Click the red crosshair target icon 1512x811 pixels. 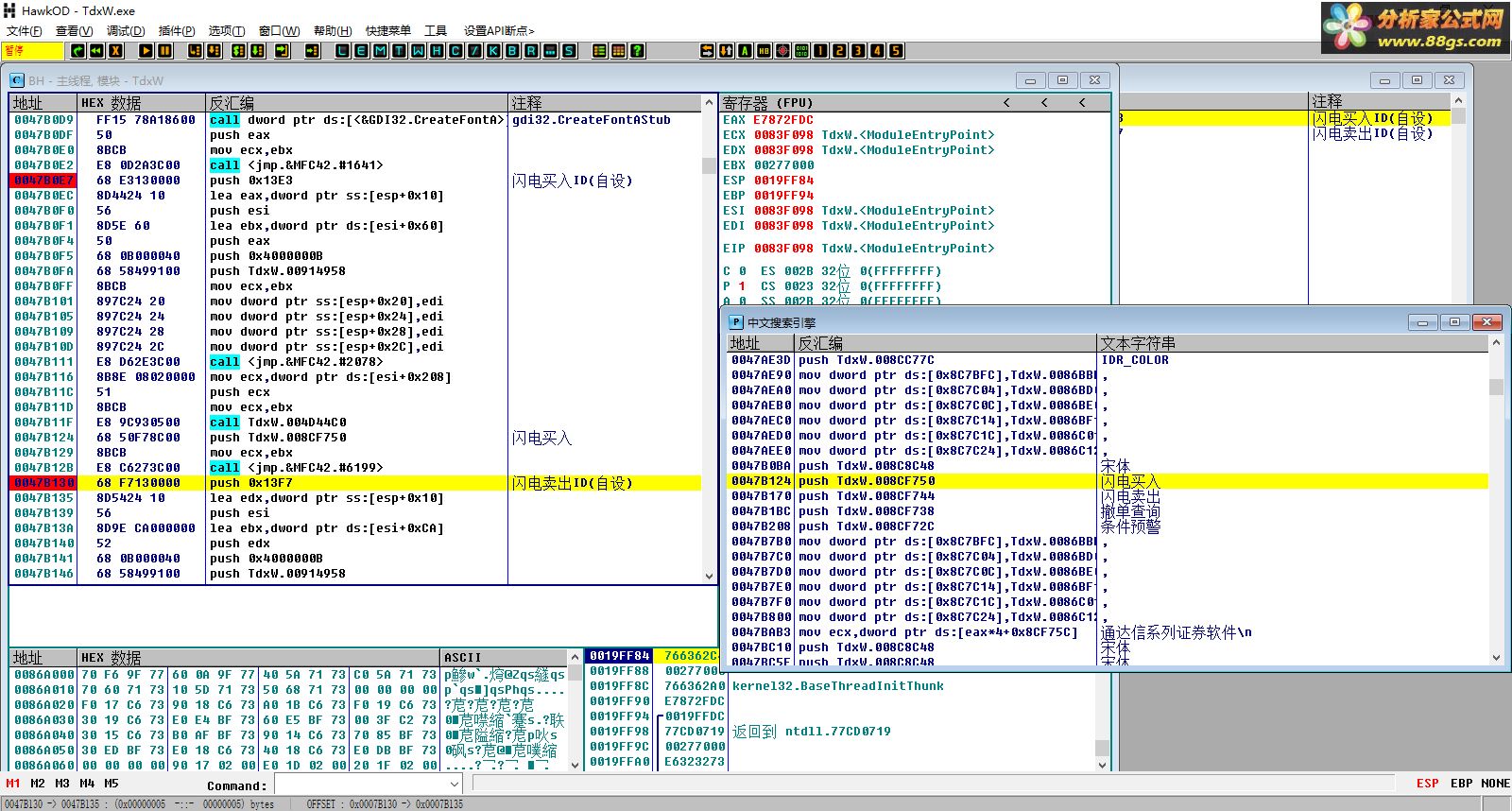tap(782, 51)
